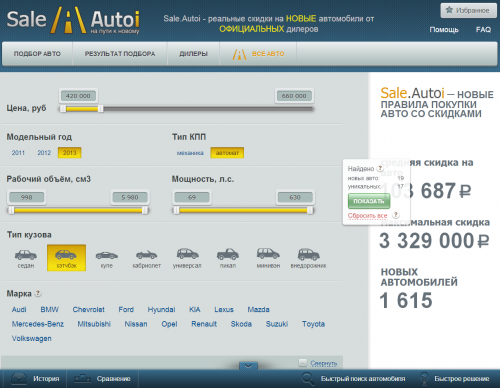The width and height of the screenshot is (500, 388).
Task: Click the Сбросить все reset link
Action: pyautogui.click(x=367, y=216)
